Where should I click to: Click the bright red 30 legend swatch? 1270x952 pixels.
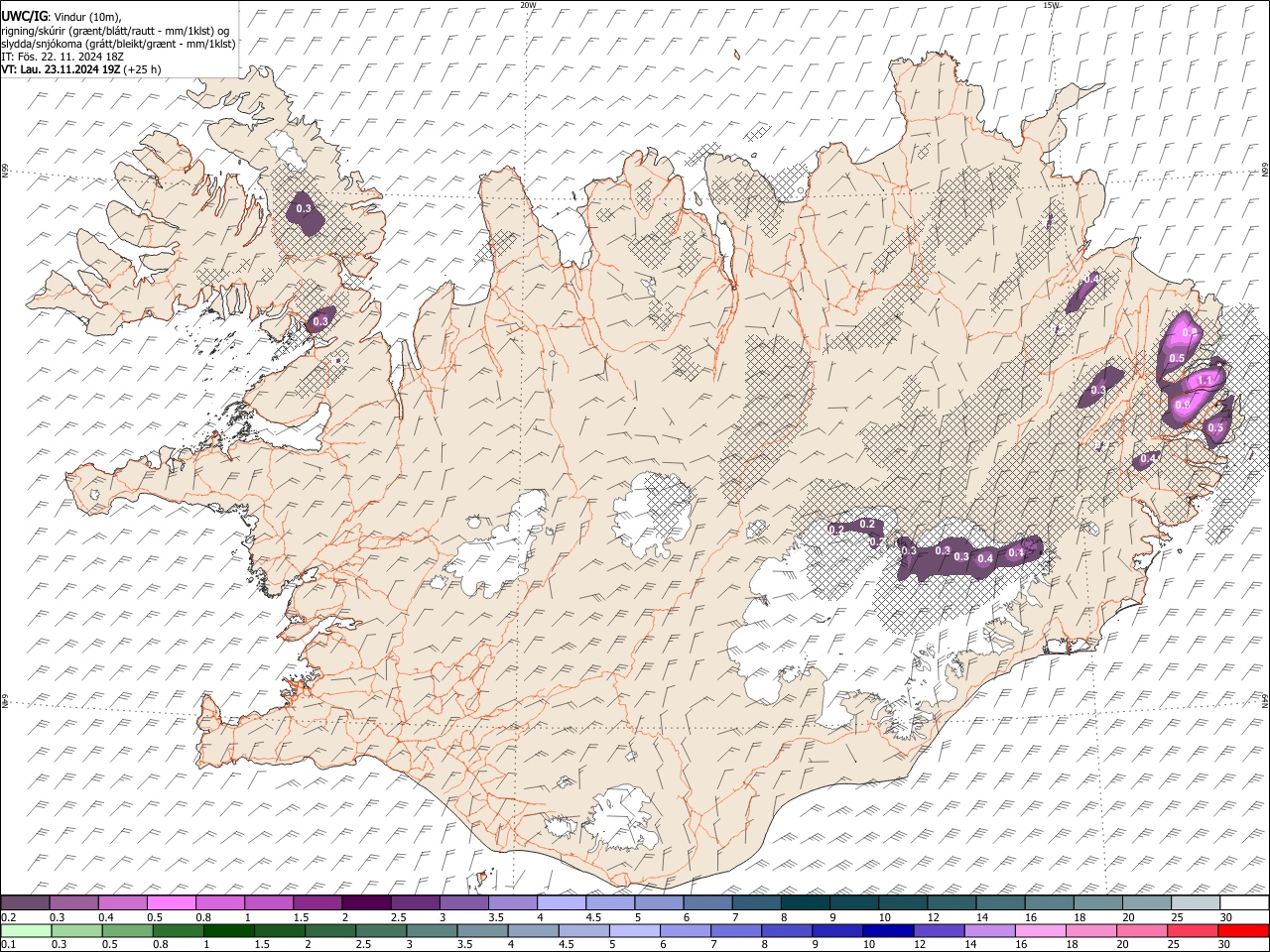pos(1242,930)
